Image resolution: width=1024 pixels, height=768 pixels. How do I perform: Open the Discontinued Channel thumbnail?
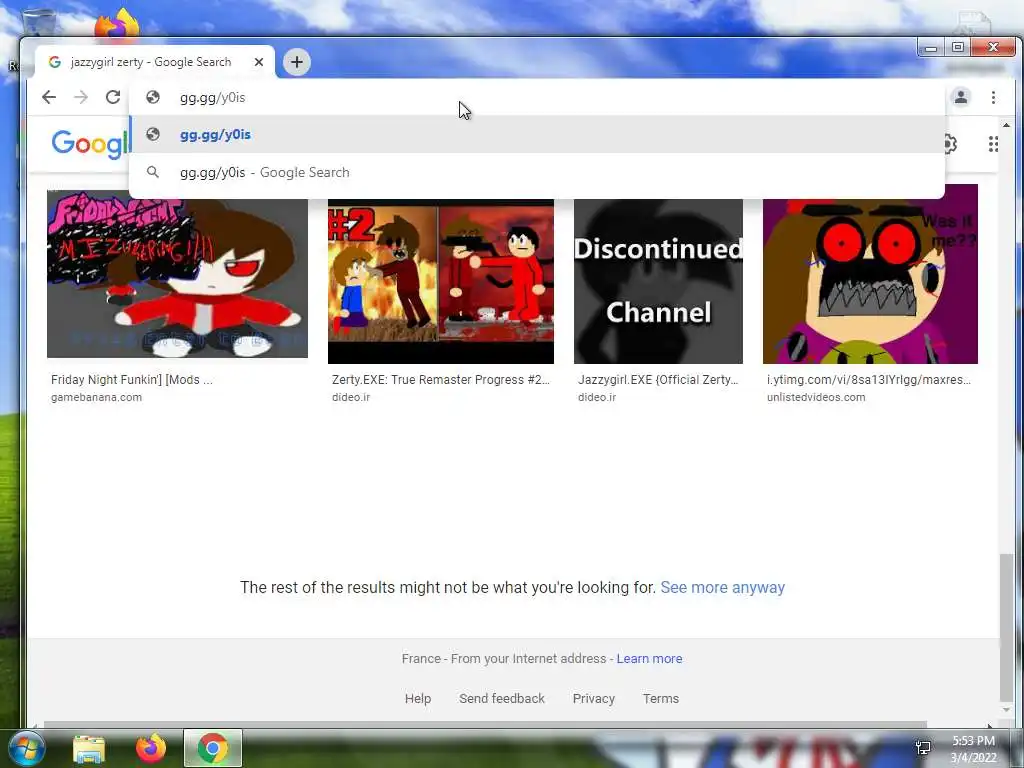point(658,281)
